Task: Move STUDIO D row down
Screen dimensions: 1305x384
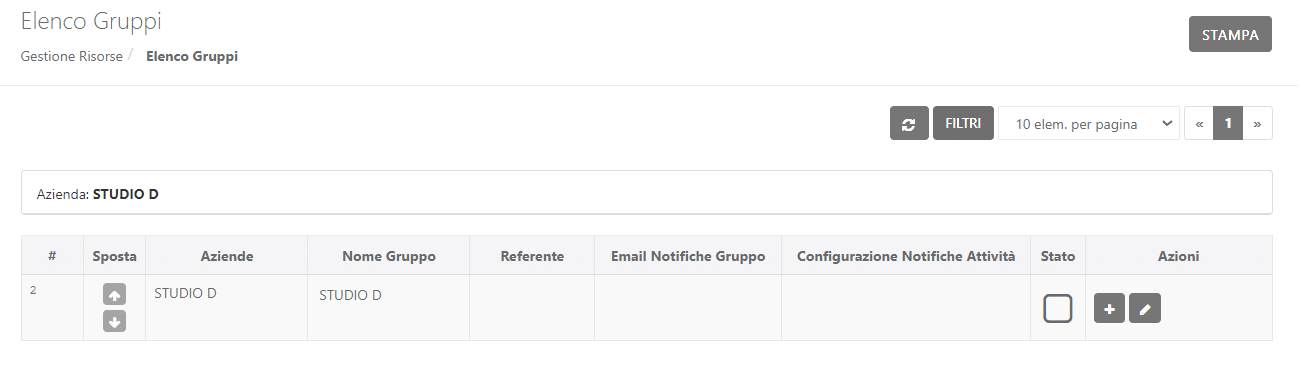Action: [114, 321]
